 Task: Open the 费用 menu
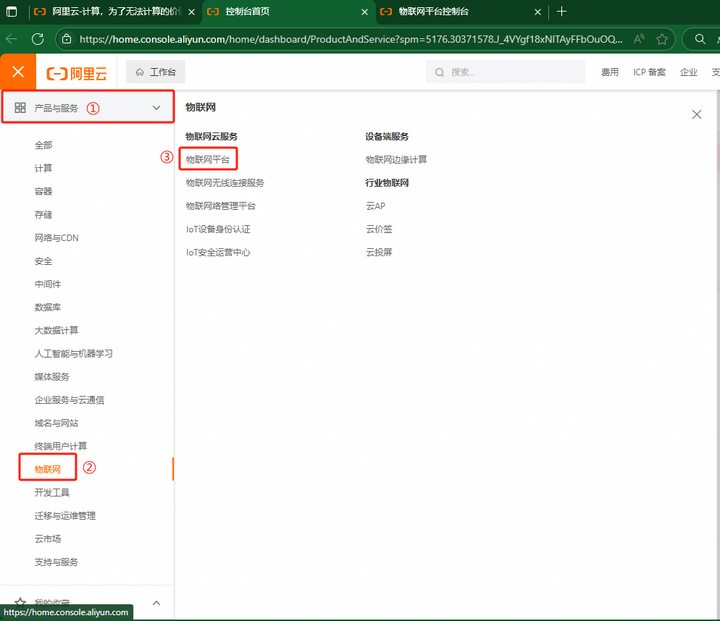pyautogui.click(x=610, y=72)
